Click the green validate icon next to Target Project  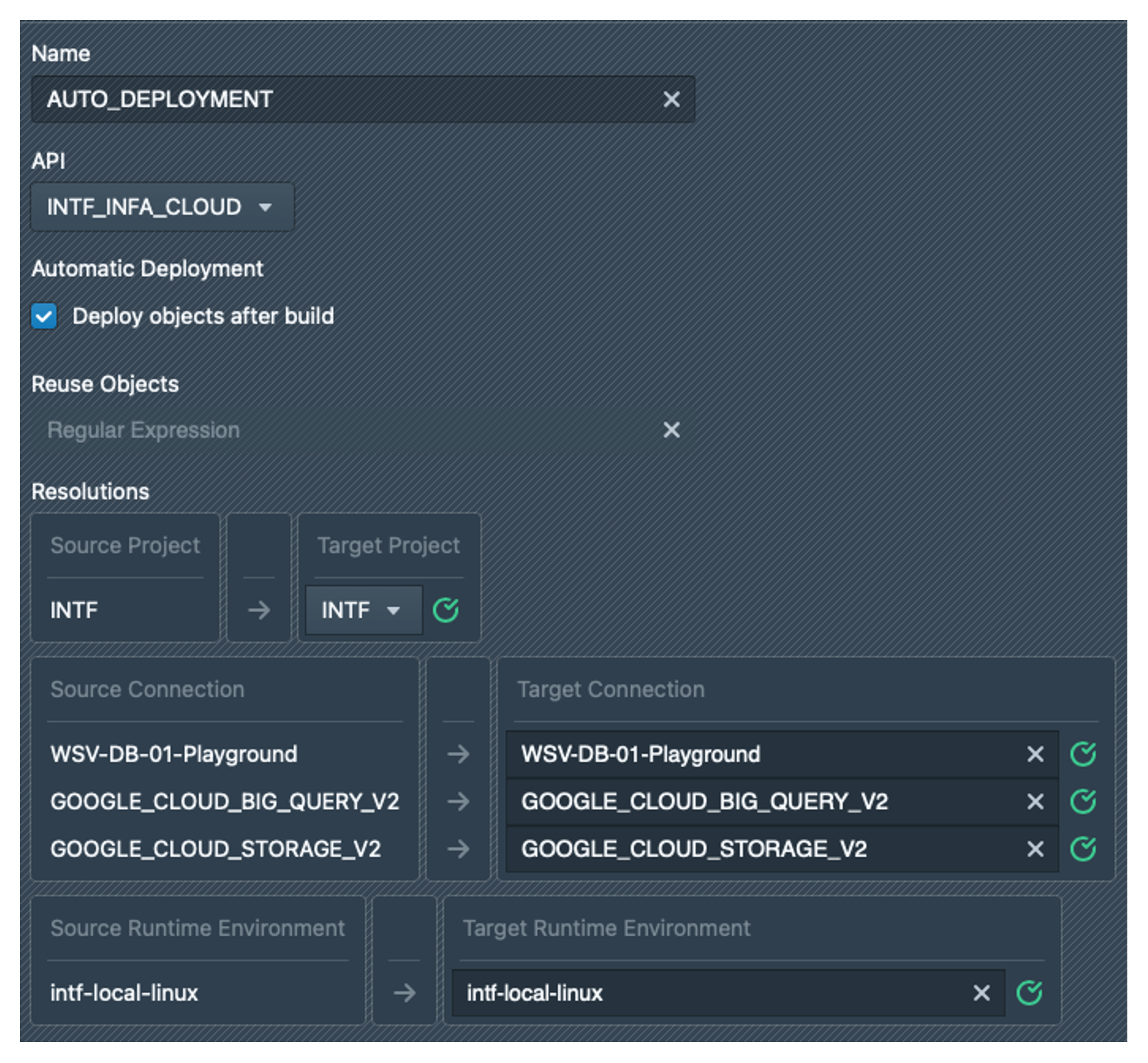(x=446, y=610)
